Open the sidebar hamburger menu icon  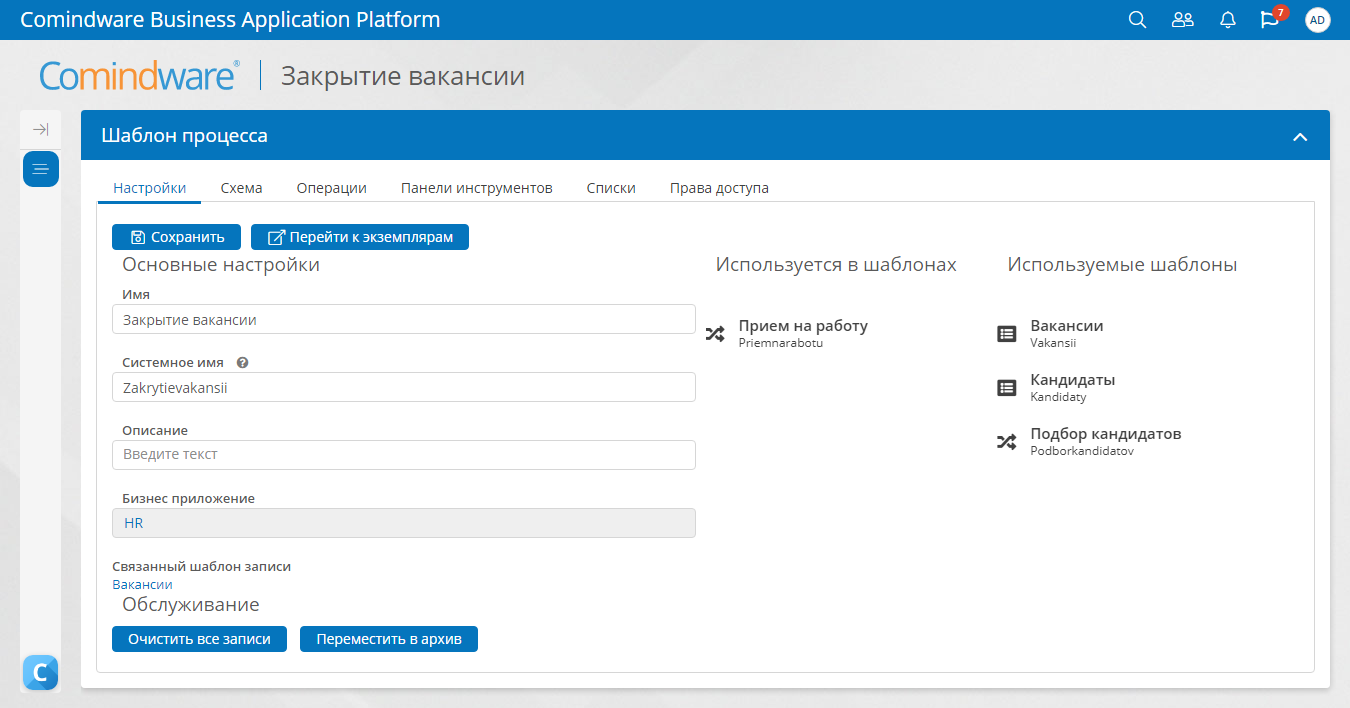(41, 169)
